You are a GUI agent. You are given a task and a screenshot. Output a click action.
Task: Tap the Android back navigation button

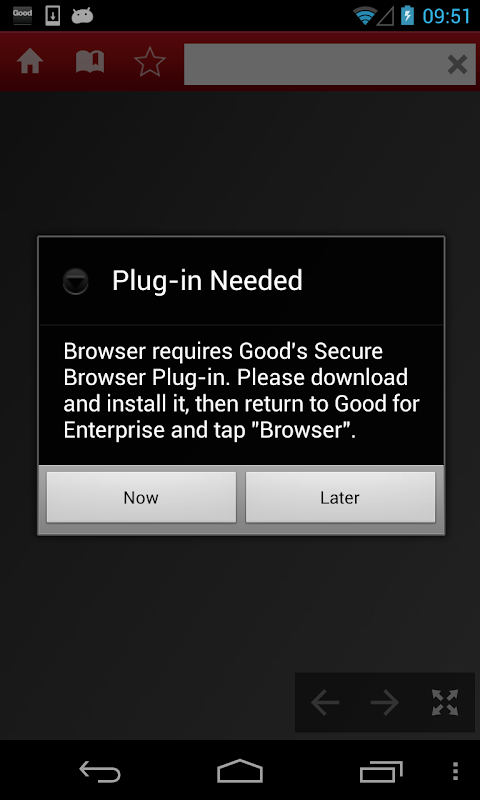[x=100, y=771]
